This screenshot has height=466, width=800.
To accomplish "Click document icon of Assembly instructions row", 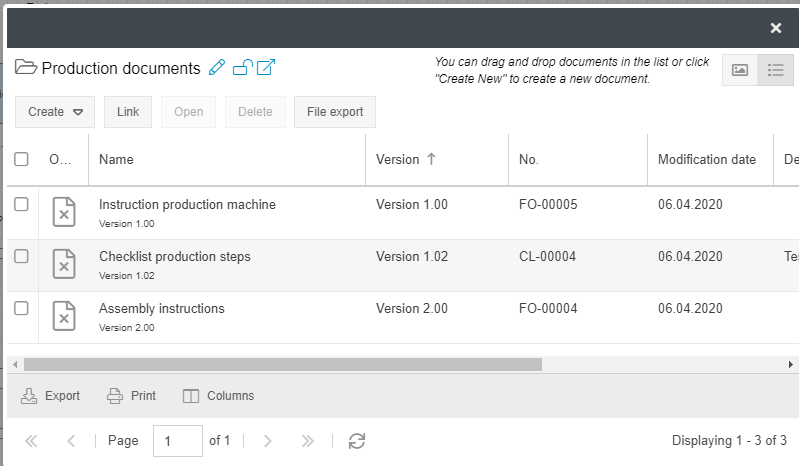I will click(63, 317).
